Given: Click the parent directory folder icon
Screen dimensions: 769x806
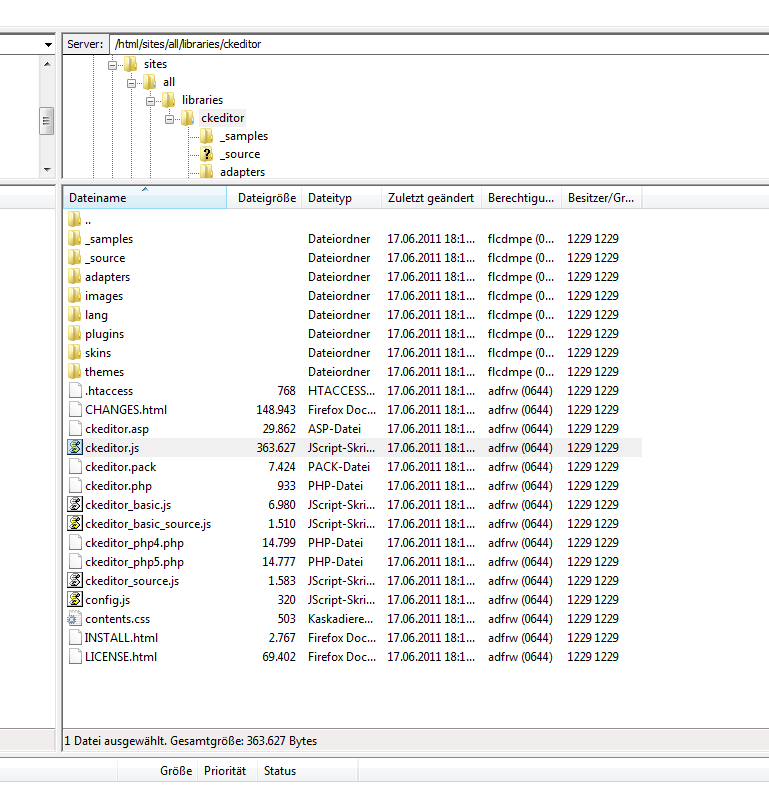Looking at the screenshot, I should click(74, 220).
